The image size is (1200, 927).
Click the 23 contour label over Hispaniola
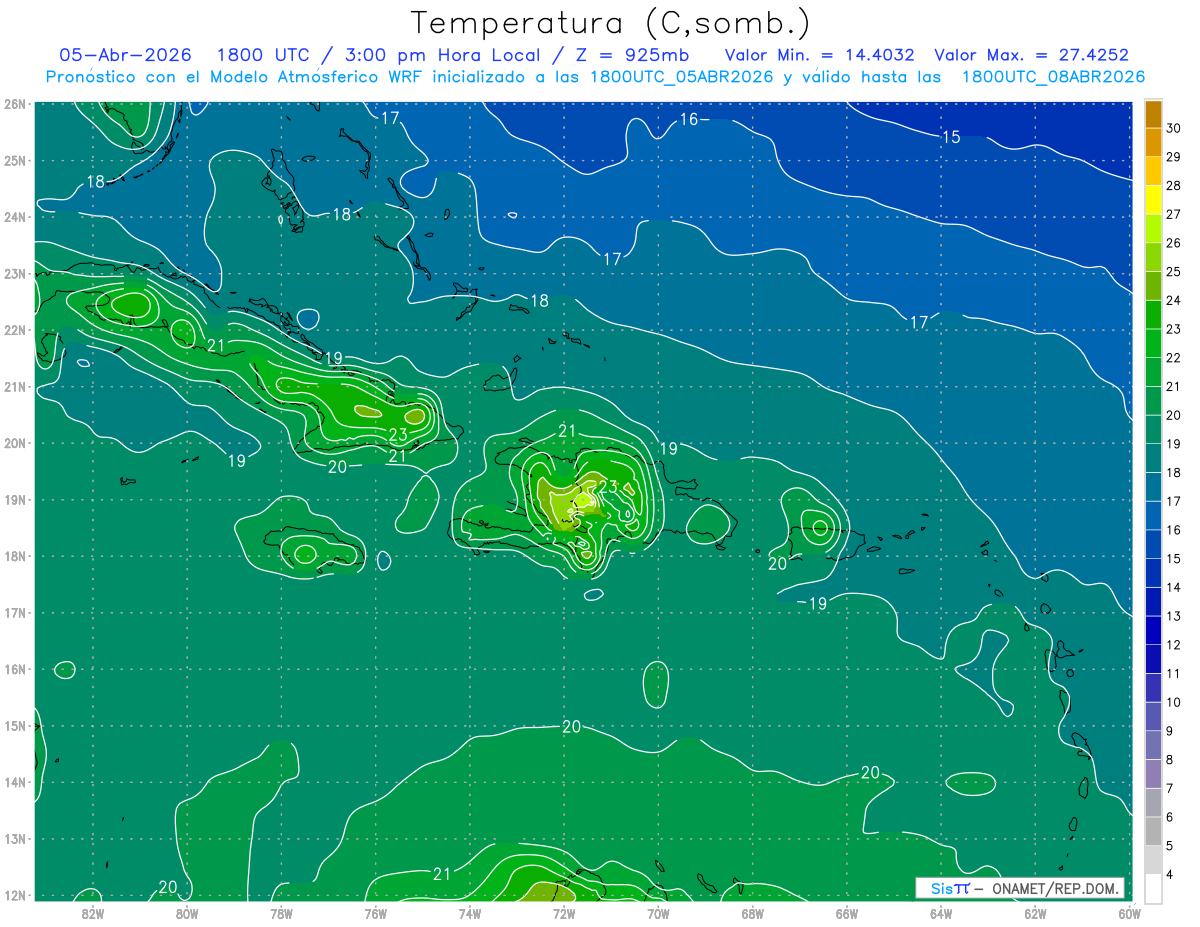(608, 487)
